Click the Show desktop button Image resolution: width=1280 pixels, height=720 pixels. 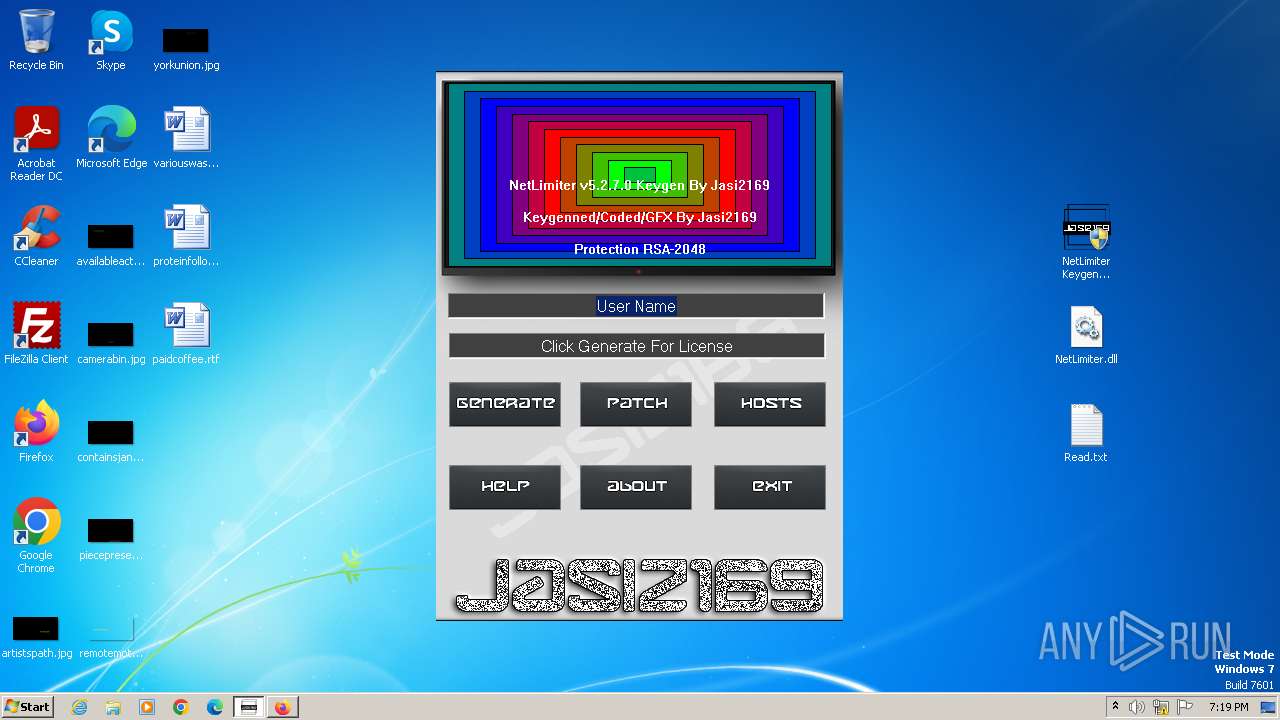pos(1269,707)
